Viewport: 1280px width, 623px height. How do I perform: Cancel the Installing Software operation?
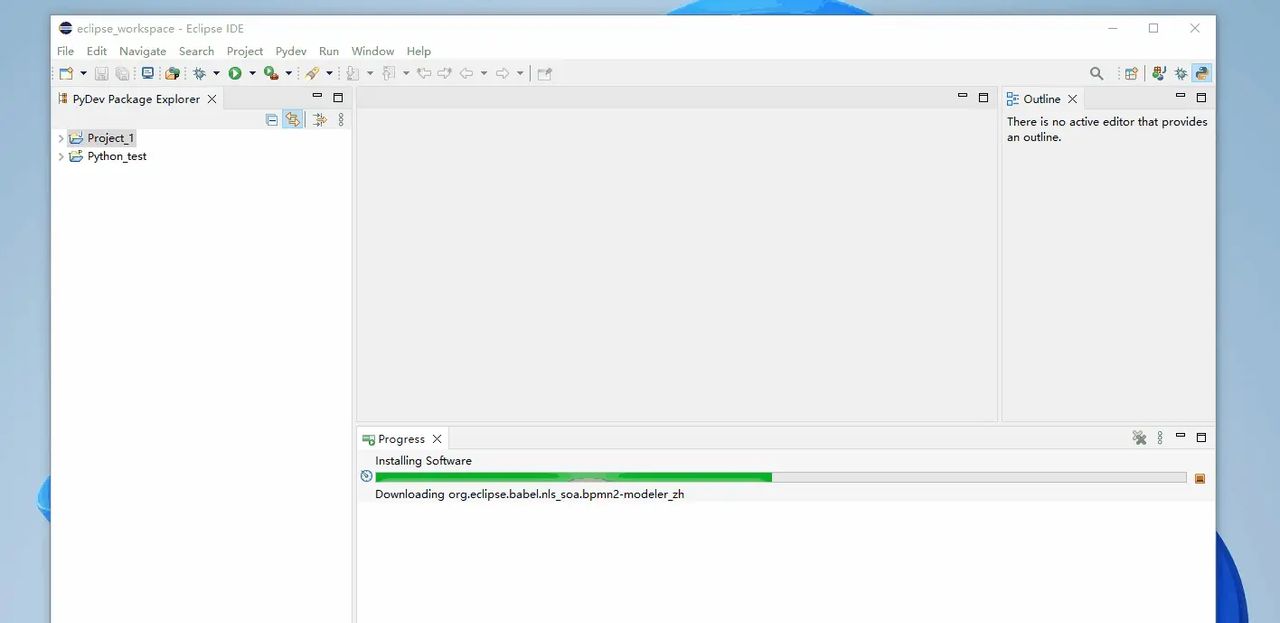(x=1200, y=478)
